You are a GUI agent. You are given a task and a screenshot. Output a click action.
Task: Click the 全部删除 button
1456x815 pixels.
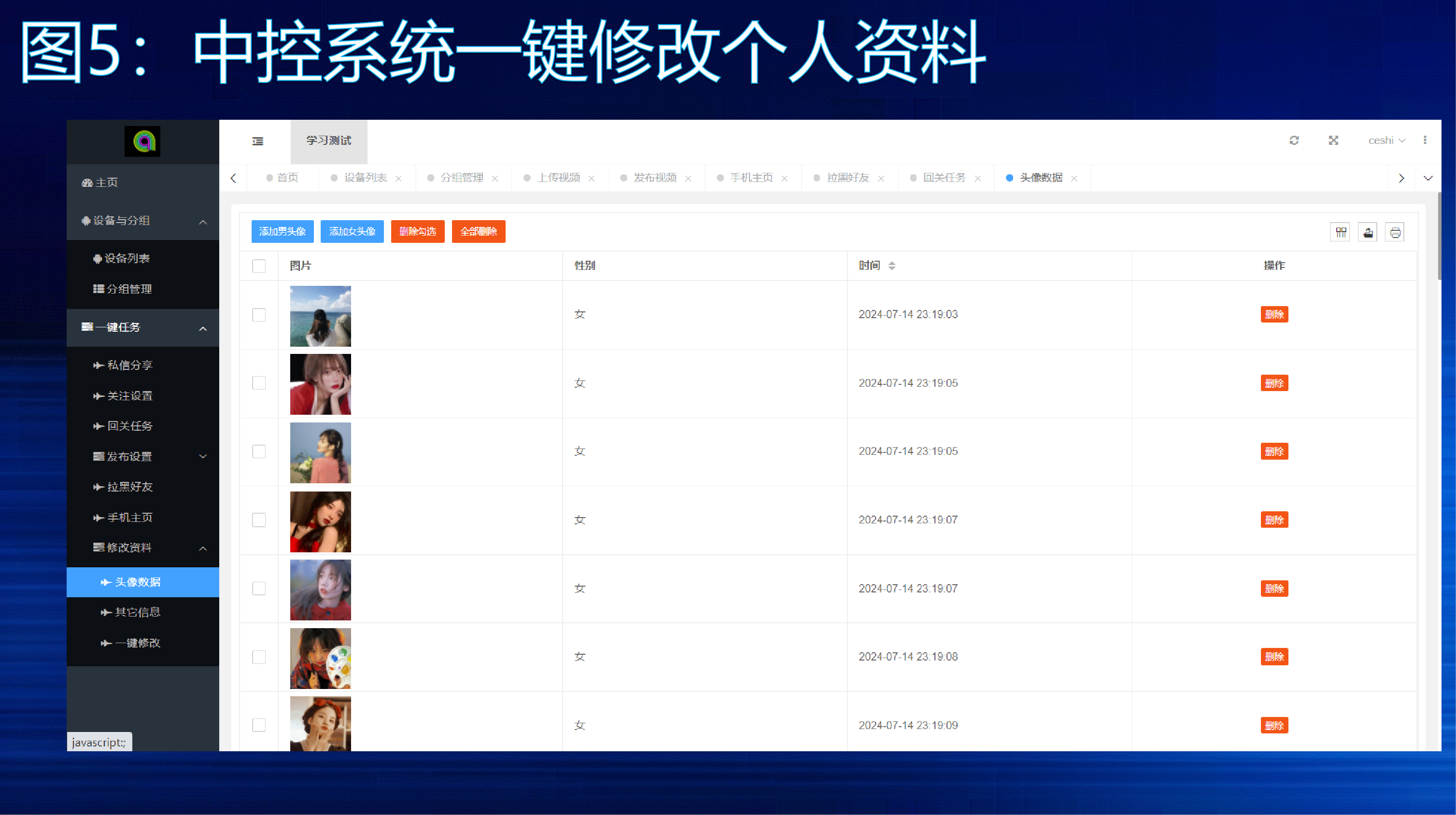pyautogui.click(x=478, y=231)
